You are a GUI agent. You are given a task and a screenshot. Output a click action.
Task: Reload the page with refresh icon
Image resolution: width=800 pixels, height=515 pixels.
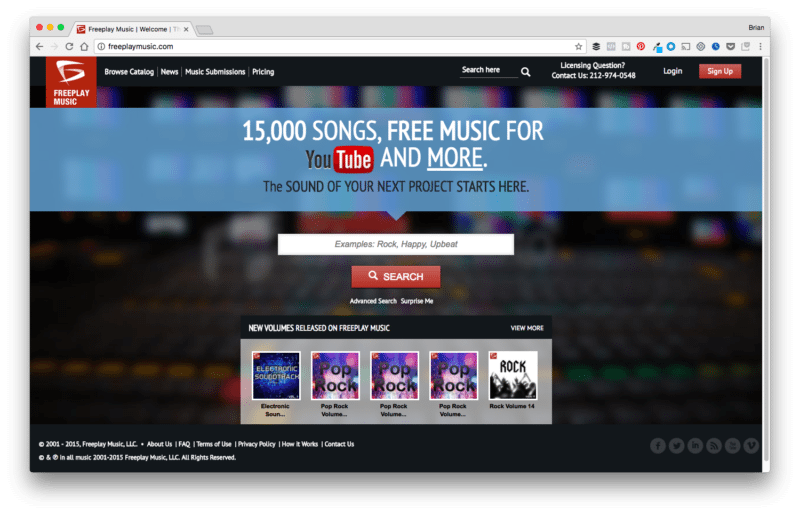[x=69, y=46]
